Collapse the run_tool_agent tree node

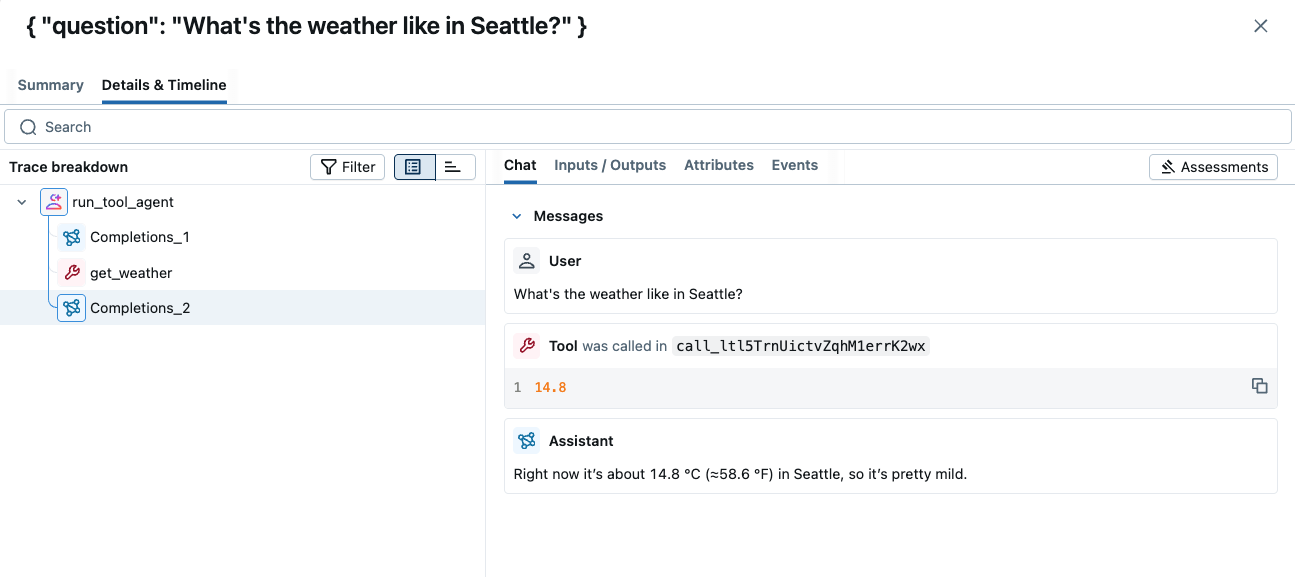[22, 202]
